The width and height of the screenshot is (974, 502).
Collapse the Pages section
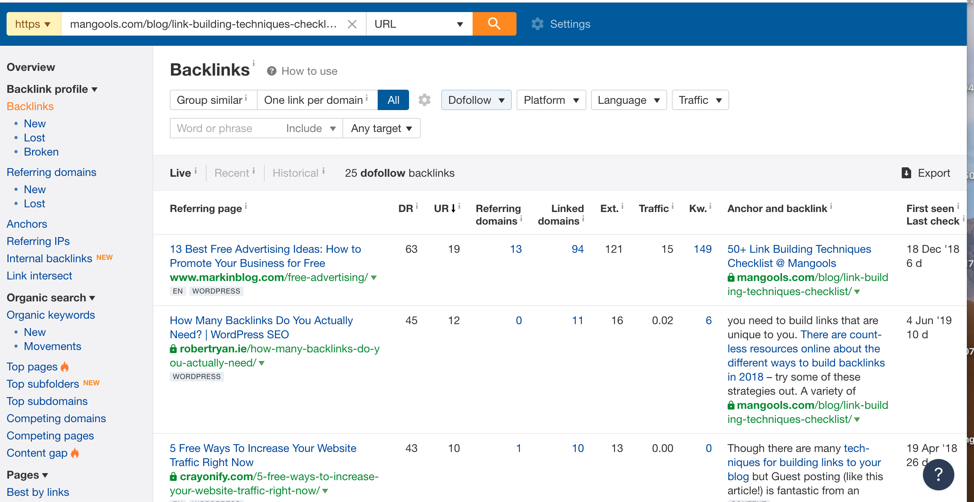click(x=27, y=475)
